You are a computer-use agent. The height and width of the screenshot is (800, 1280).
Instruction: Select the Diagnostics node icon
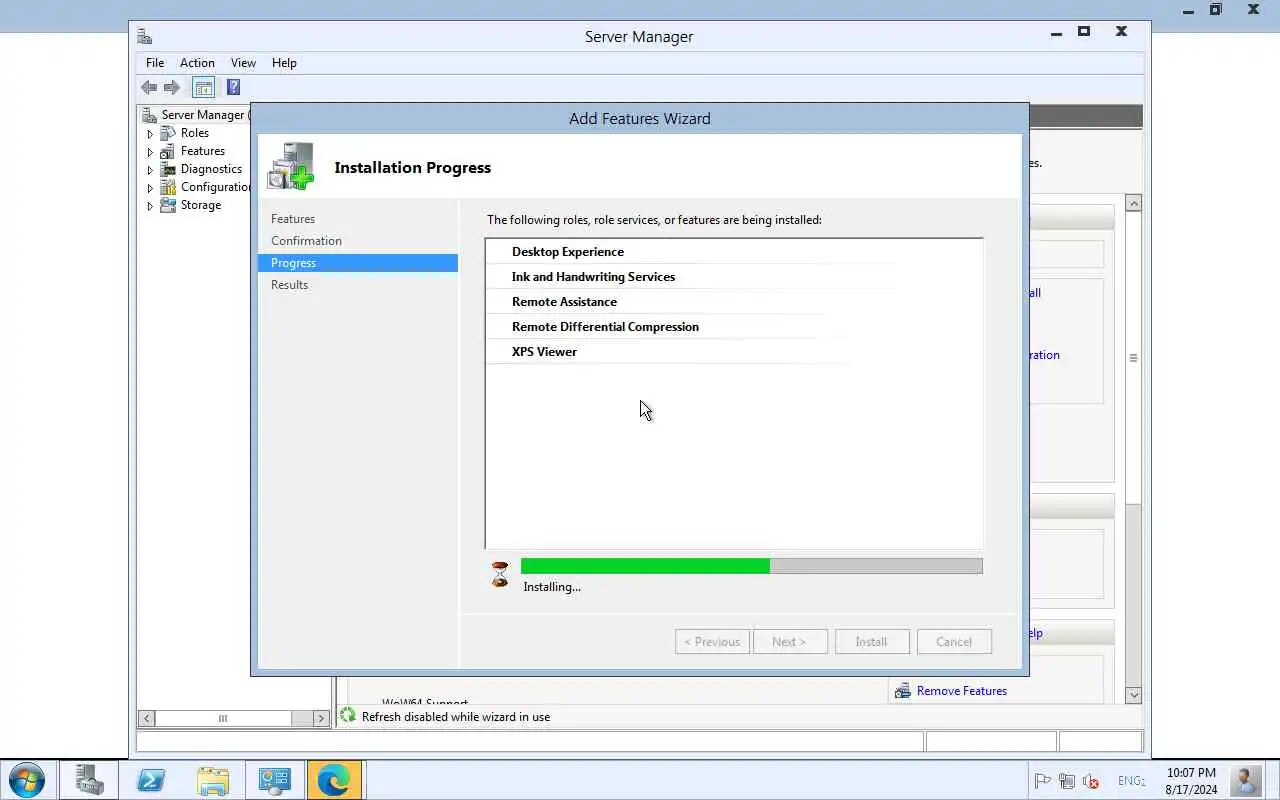pos(168,169)
